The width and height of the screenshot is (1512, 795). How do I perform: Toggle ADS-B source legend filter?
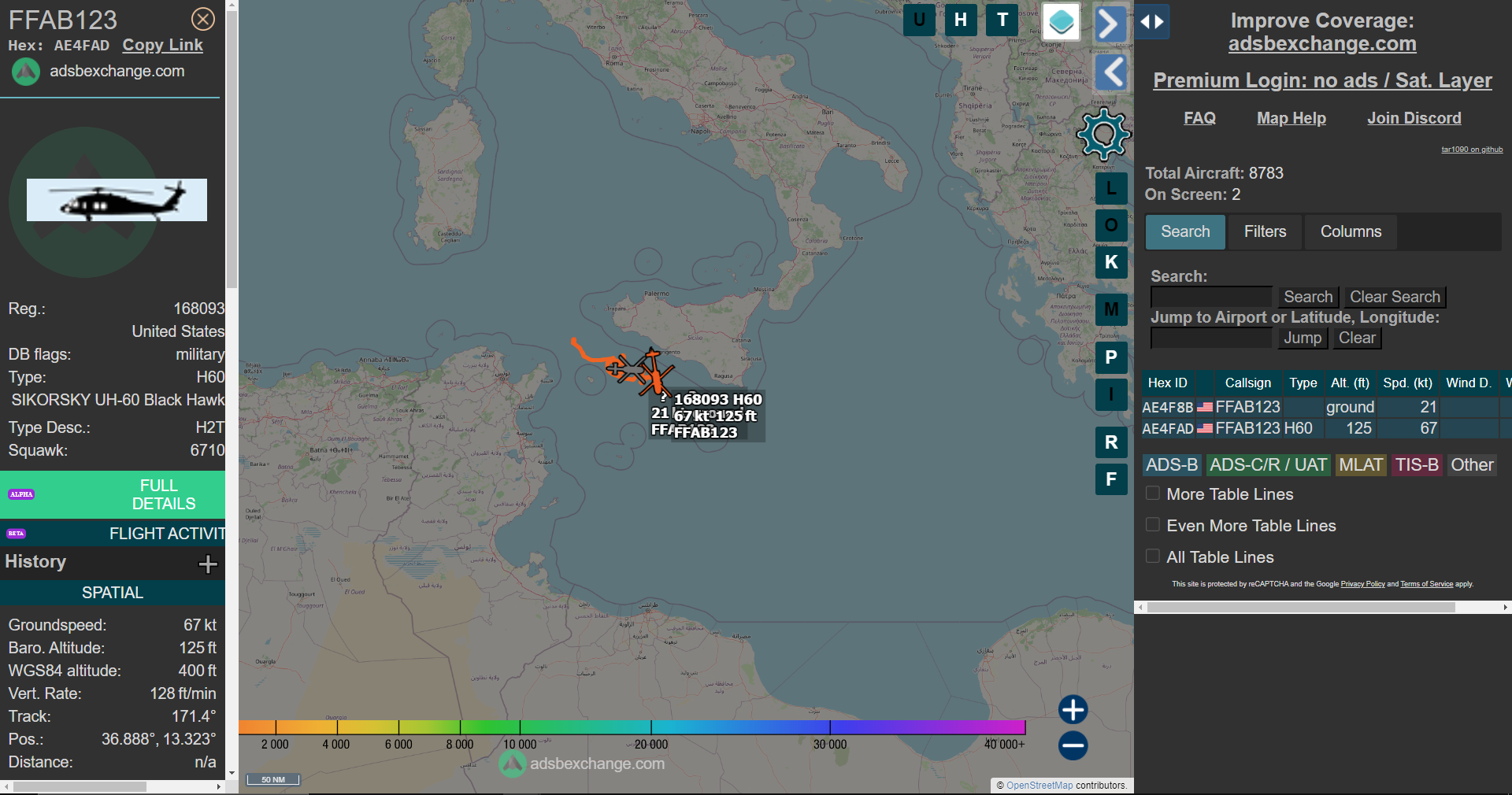(1172, 465)
